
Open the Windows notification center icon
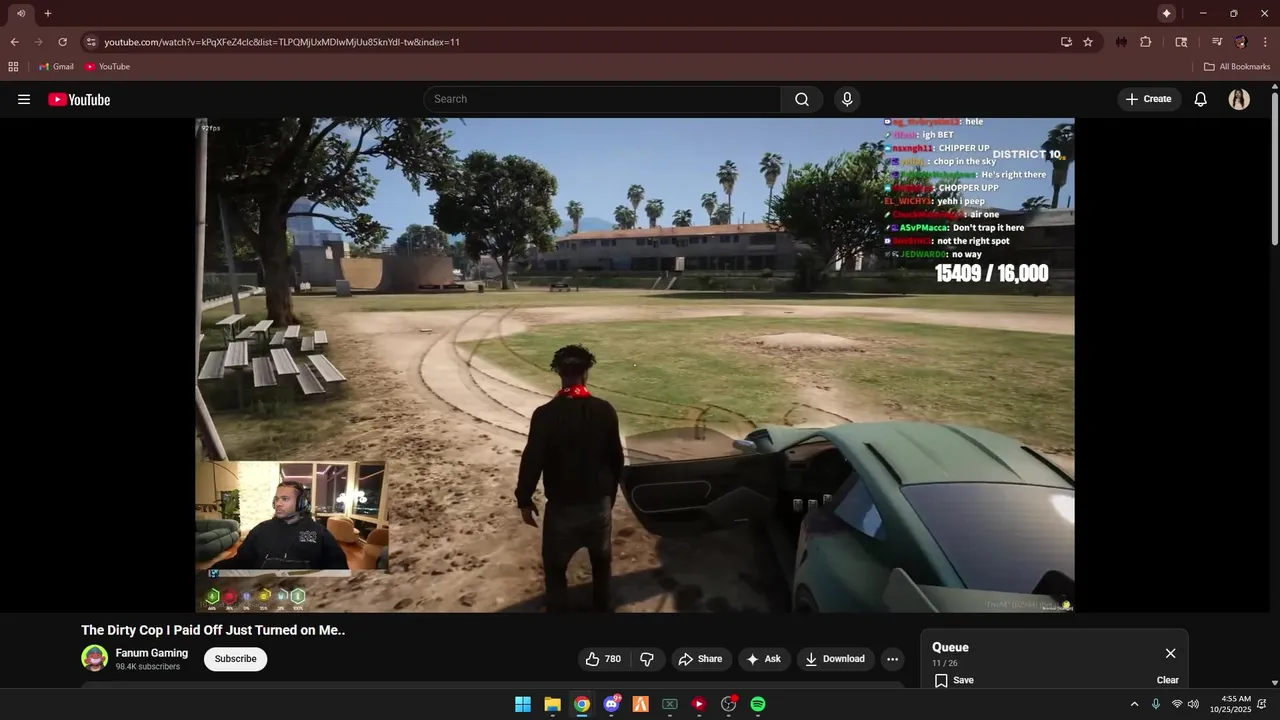pos(1262,704)
